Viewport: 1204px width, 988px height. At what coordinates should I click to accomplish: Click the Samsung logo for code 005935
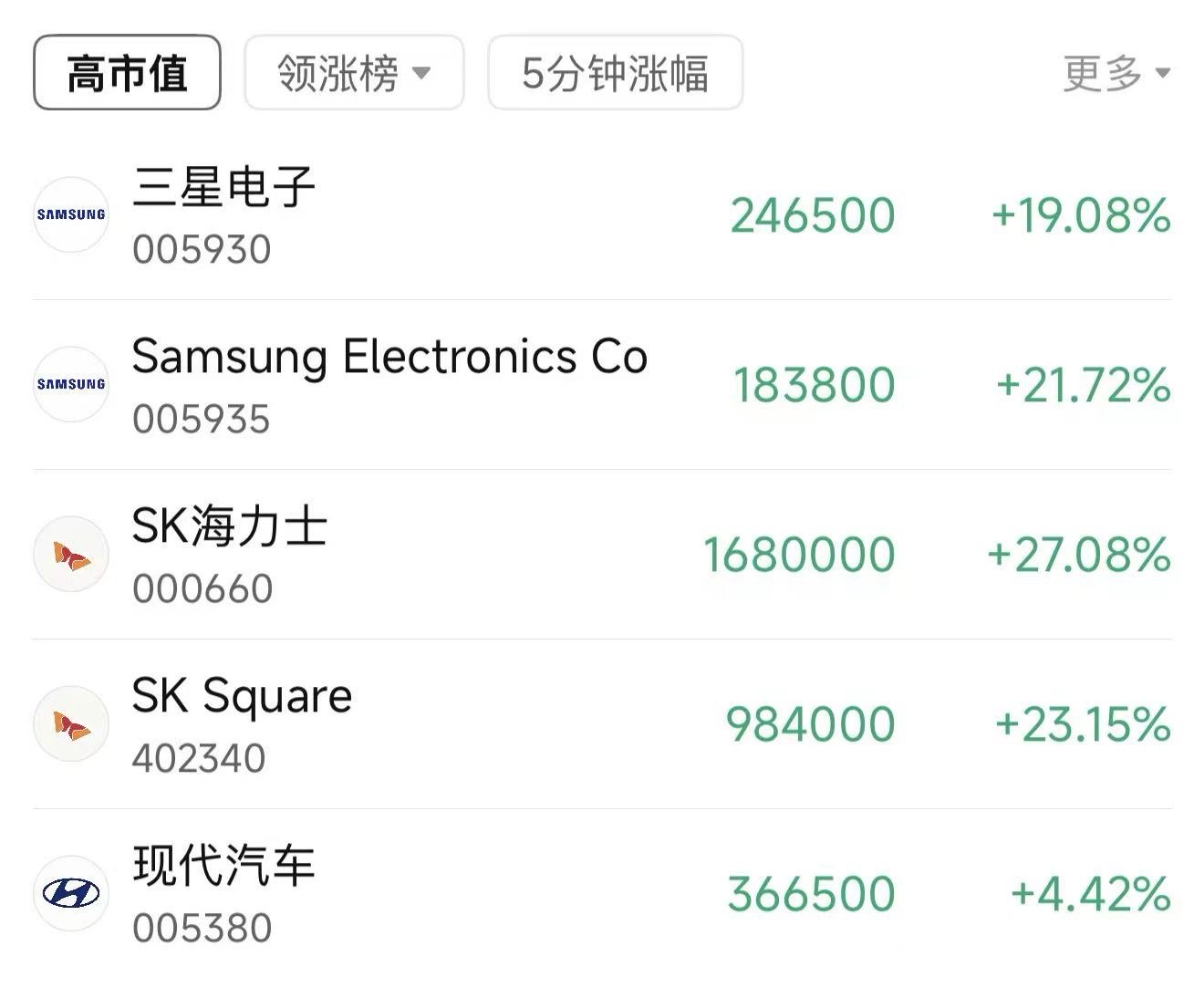tap(71, 384)
